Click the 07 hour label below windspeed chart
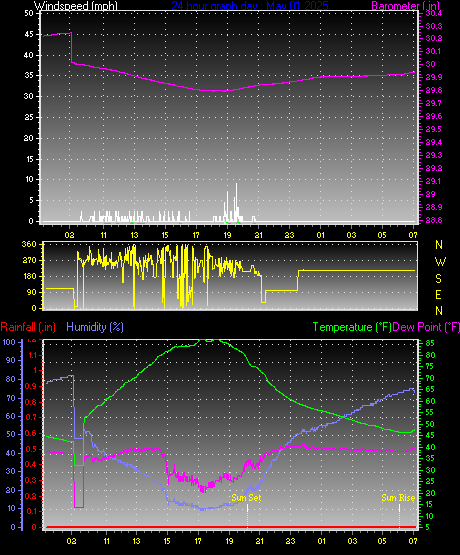This screenshot has width=460, height=555. [413, 235]
